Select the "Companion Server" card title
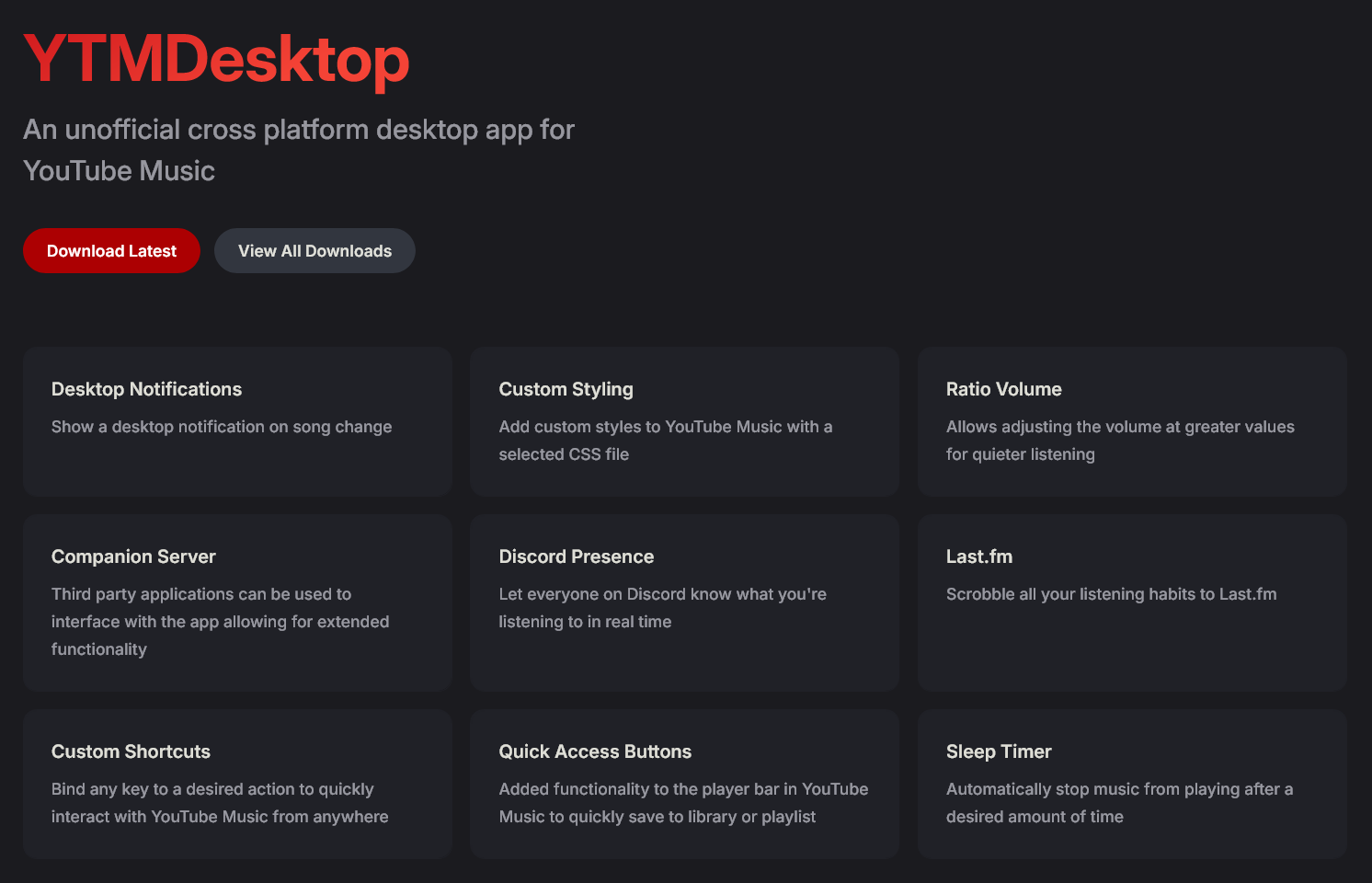1372x883 pixels. pyautogui.click(x=133, y=556)
